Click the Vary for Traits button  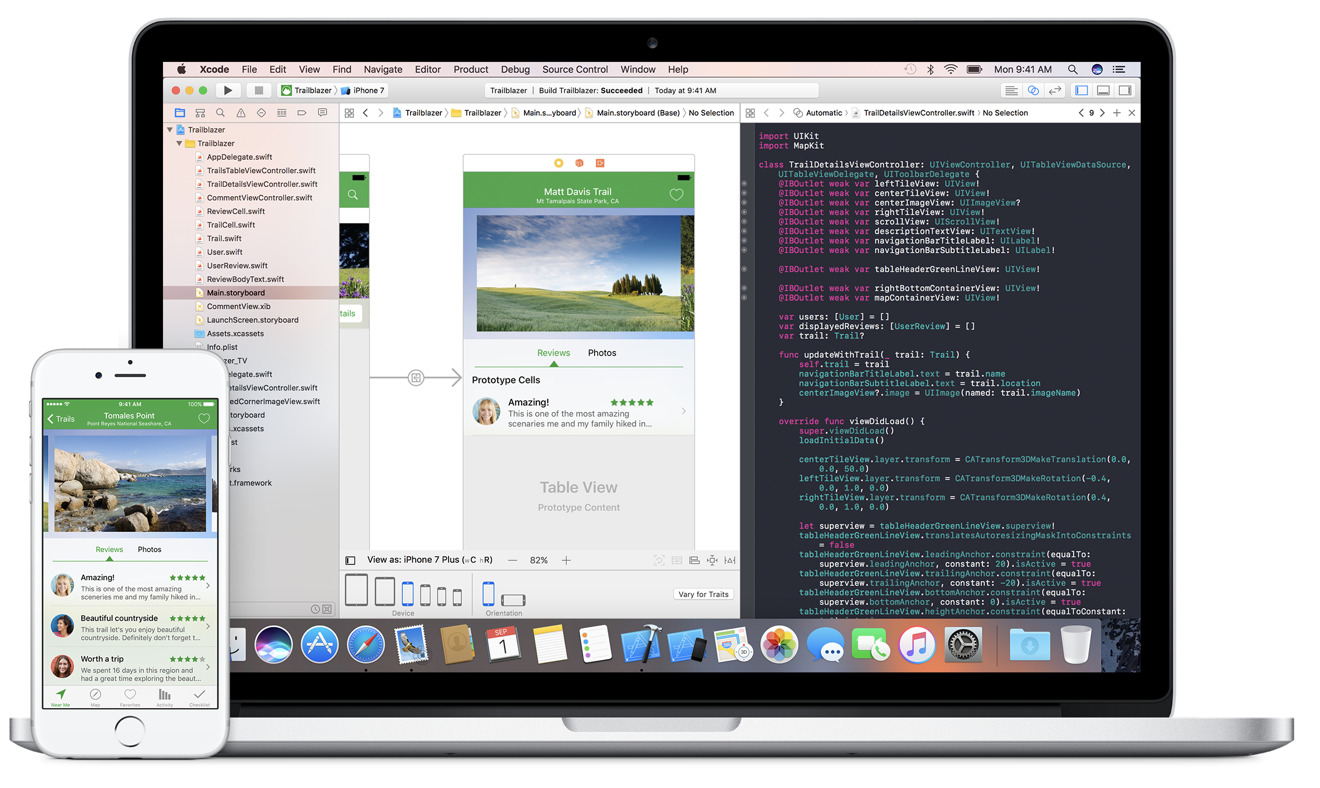704,594
